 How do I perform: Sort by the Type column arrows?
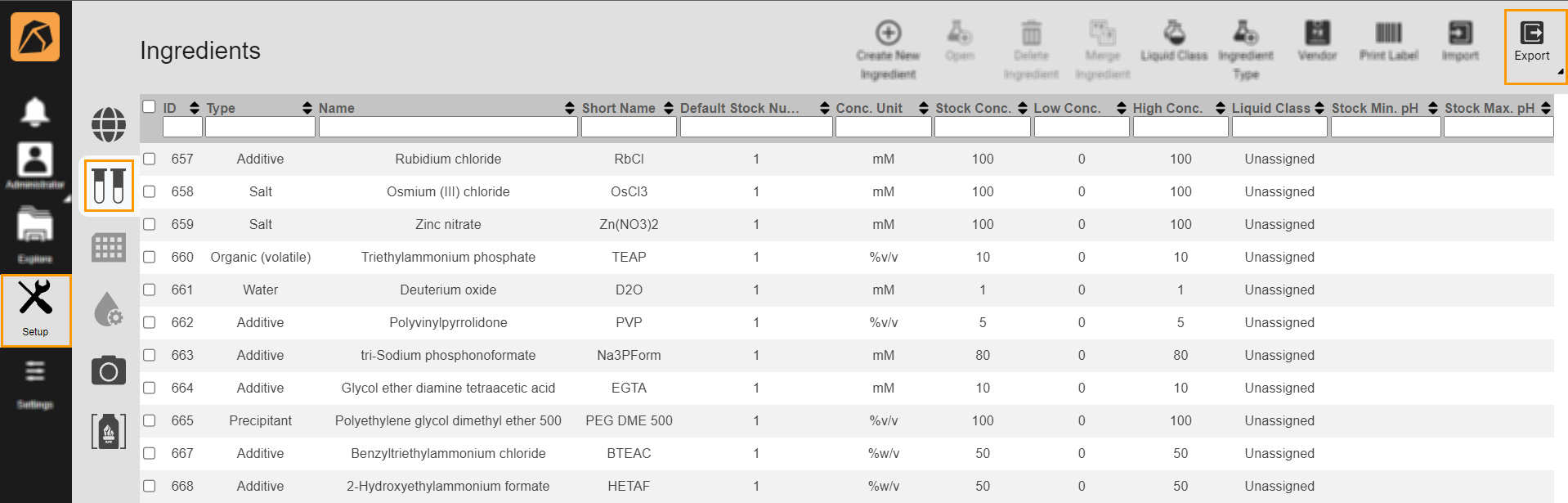307,108
